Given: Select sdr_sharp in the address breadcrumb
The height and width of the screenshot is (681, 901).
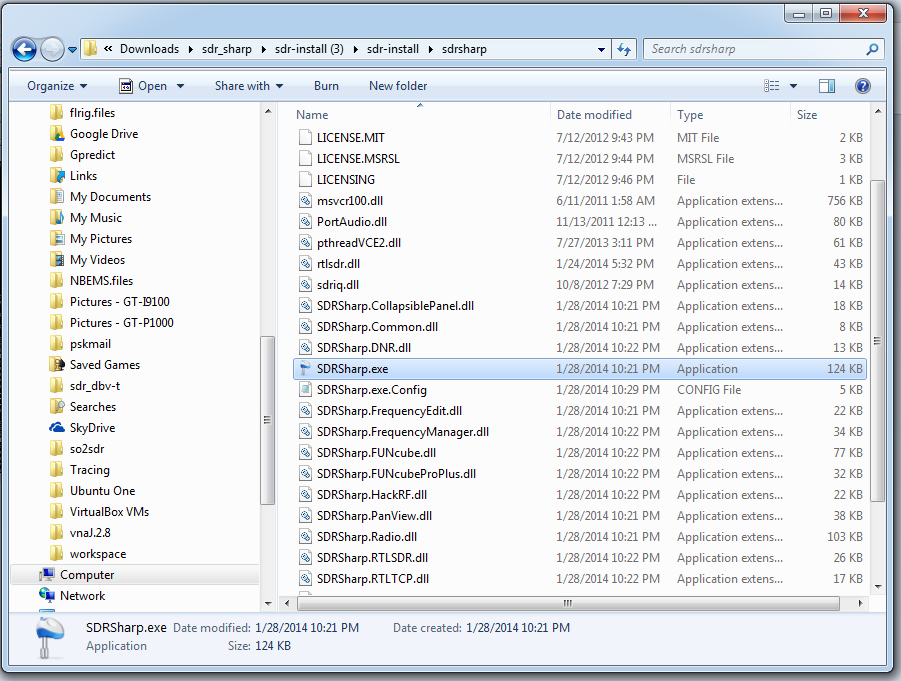Looking at the screenshot, I should 227,49.
